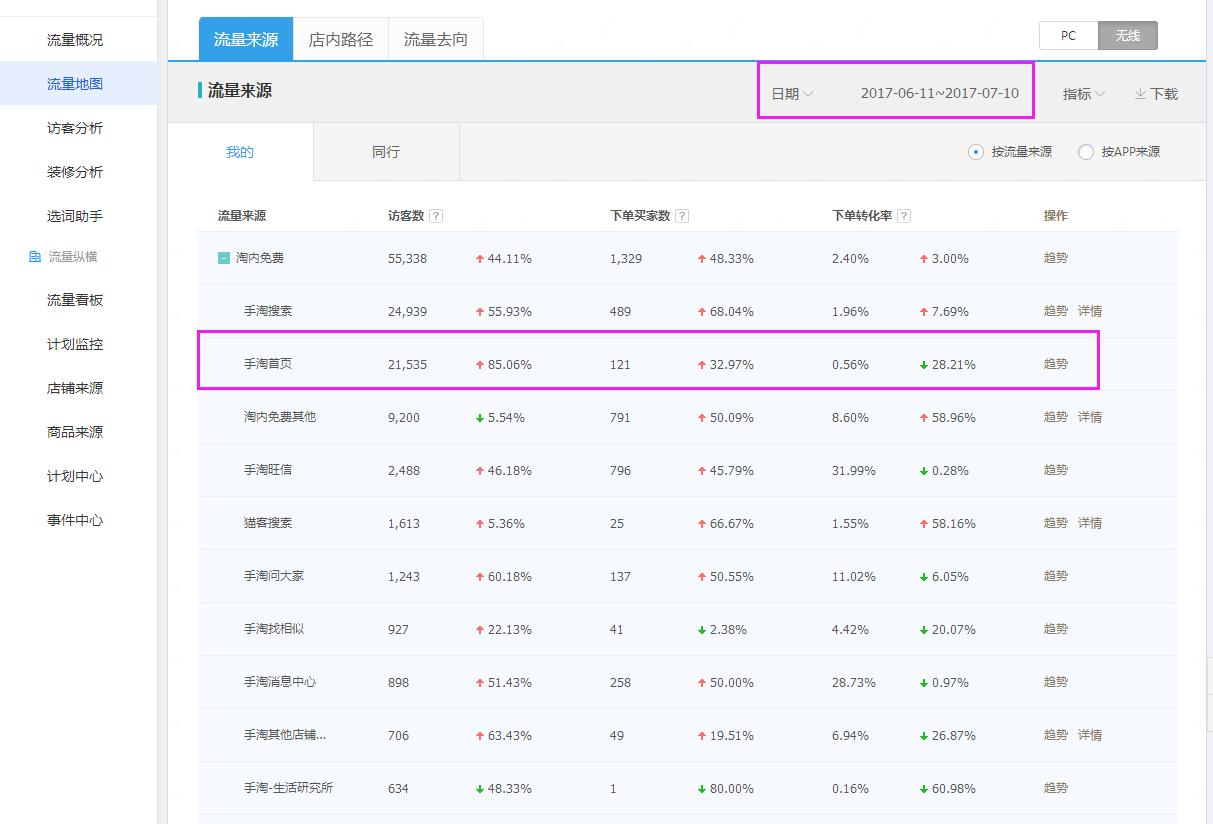1213x824 pixels.
Task: Collapse the 淘内免费 row expander
Action: [x=226, y=258]
